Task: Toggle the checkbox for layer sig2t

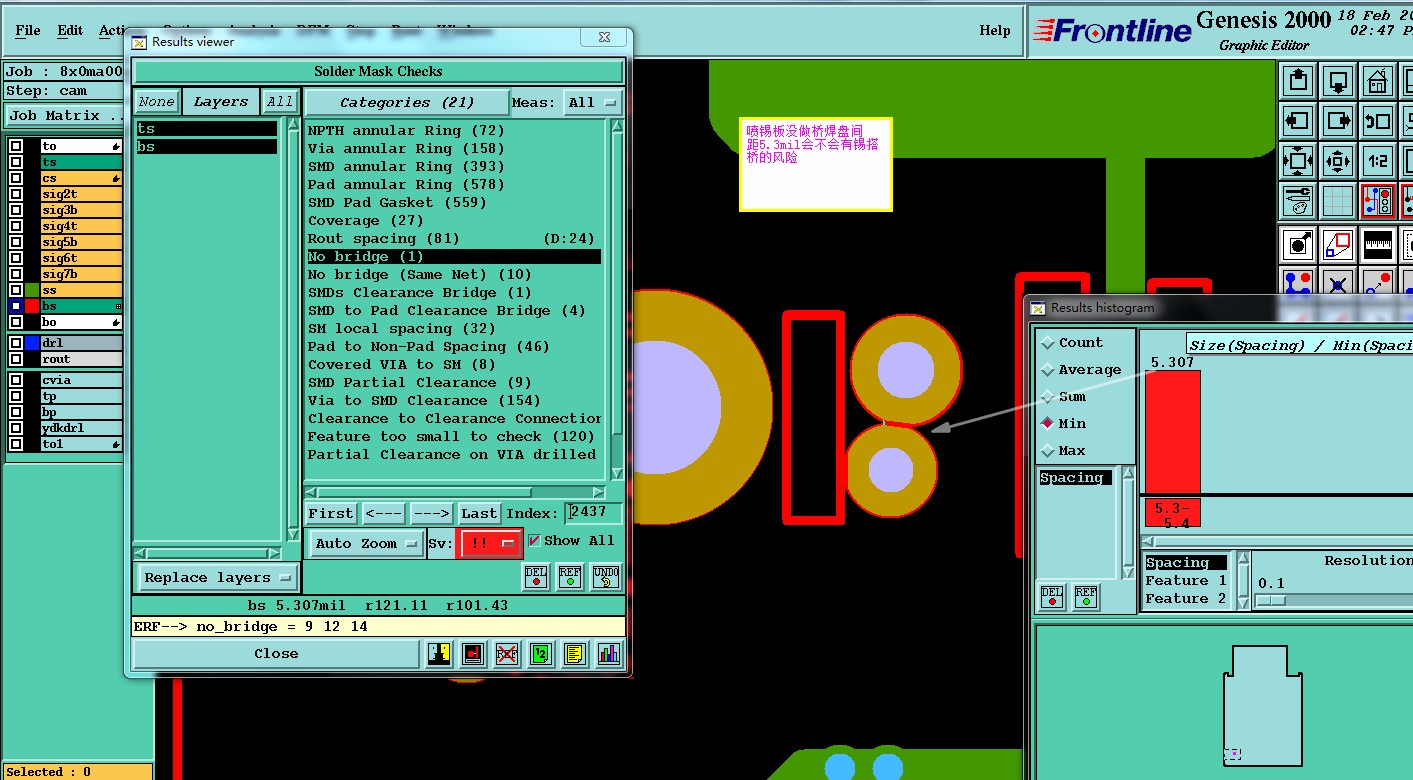Action: coord(16,194)
